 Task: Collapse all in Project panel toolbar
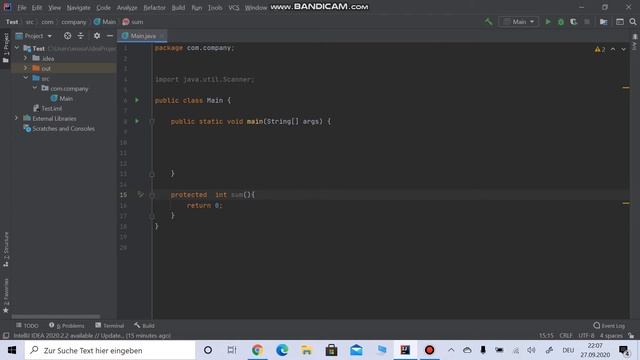pos(80,36)
